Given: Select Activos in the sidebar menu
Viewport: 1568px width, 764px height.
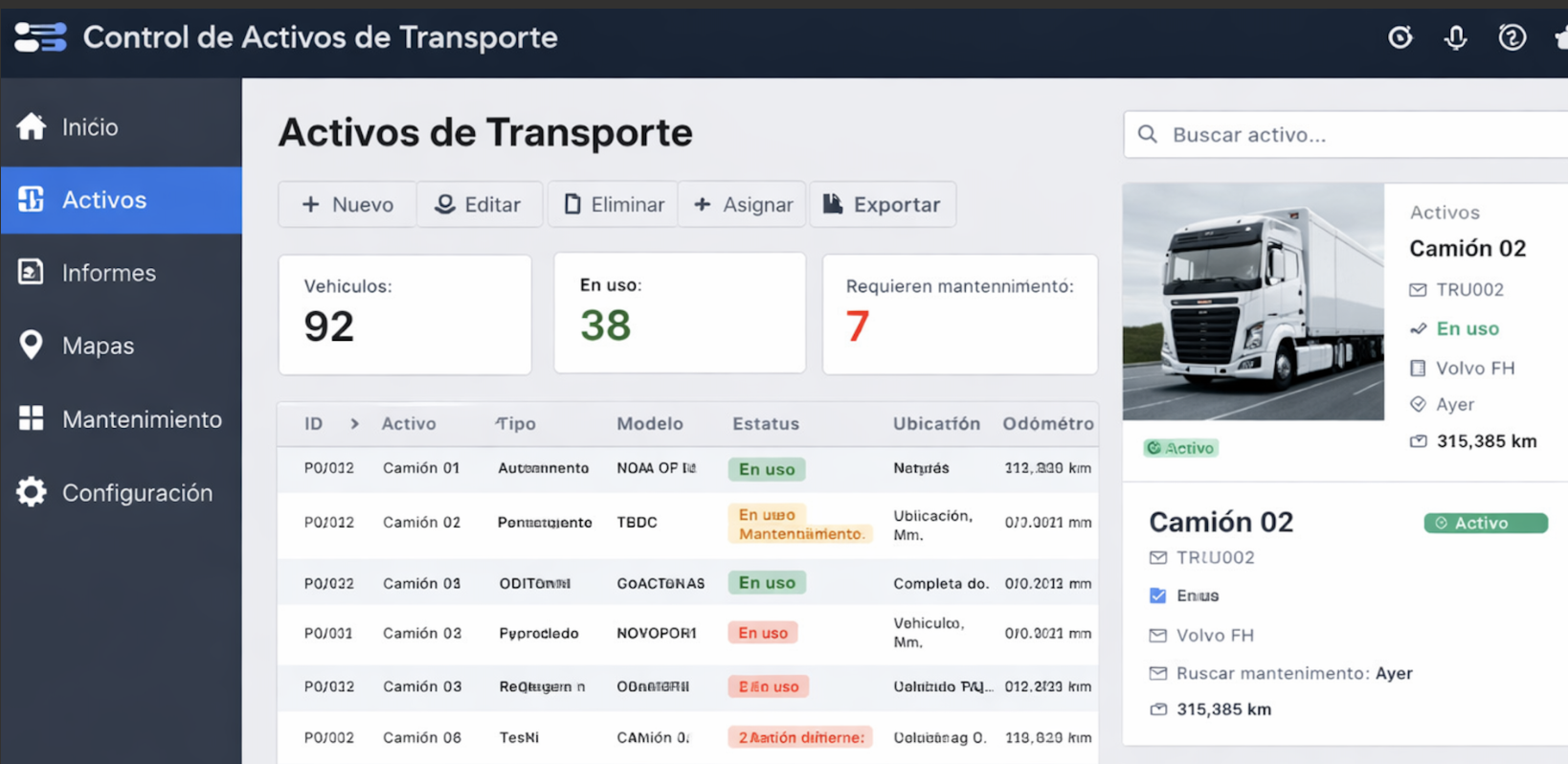Looking at the screenshot, I should pyautogui.click(x=104, y=200).
